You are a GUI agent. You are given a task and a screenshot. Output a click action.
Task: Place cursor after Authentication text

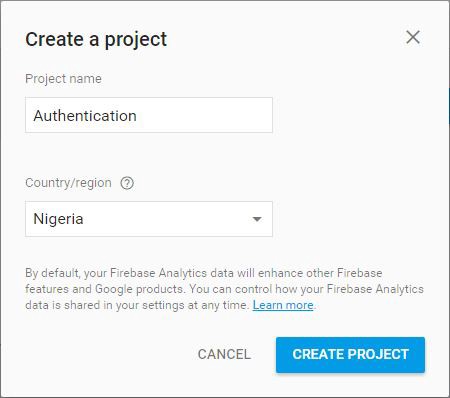[x=138, y=116]
